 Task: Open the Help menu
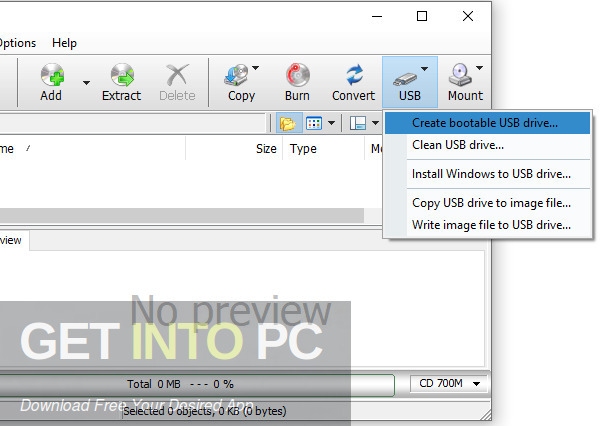(64, 43)
